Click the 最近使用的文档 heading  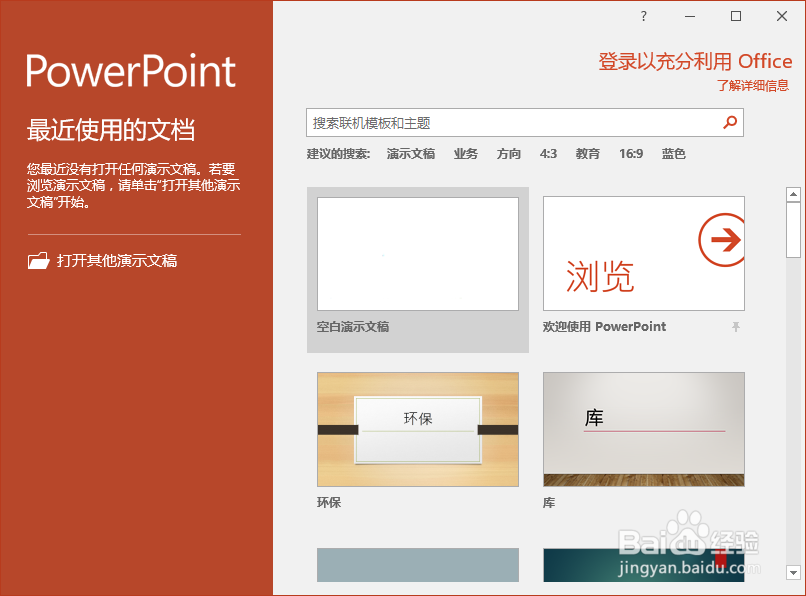pyautogui.click(x=111, y=130)
